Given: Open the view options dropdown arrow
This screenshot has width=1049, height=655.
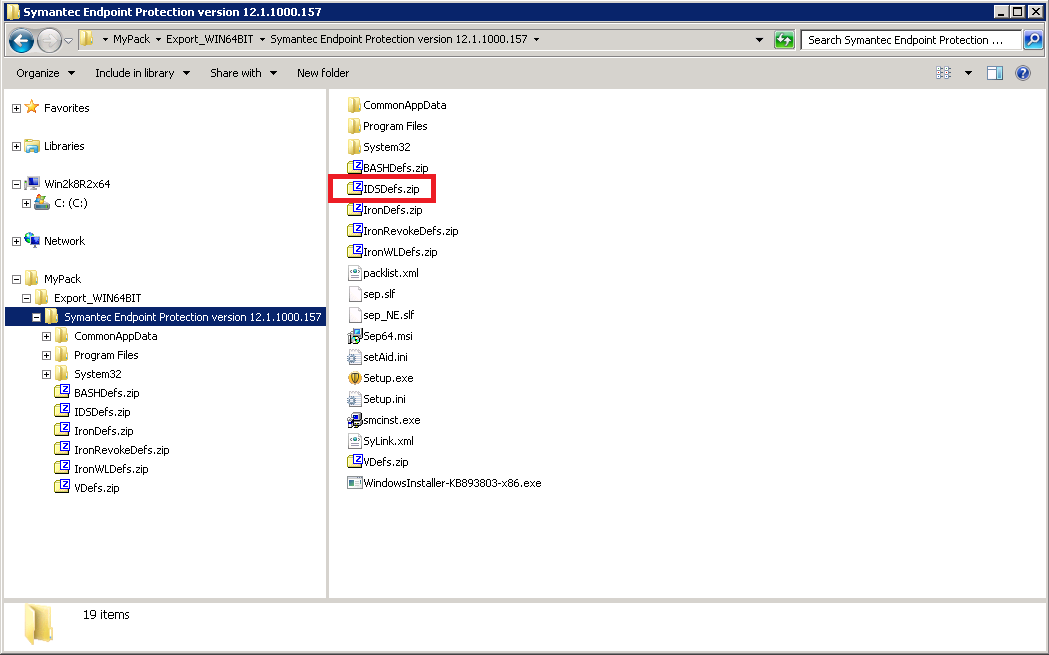Looking at the screenshot, I should (968, 73).
